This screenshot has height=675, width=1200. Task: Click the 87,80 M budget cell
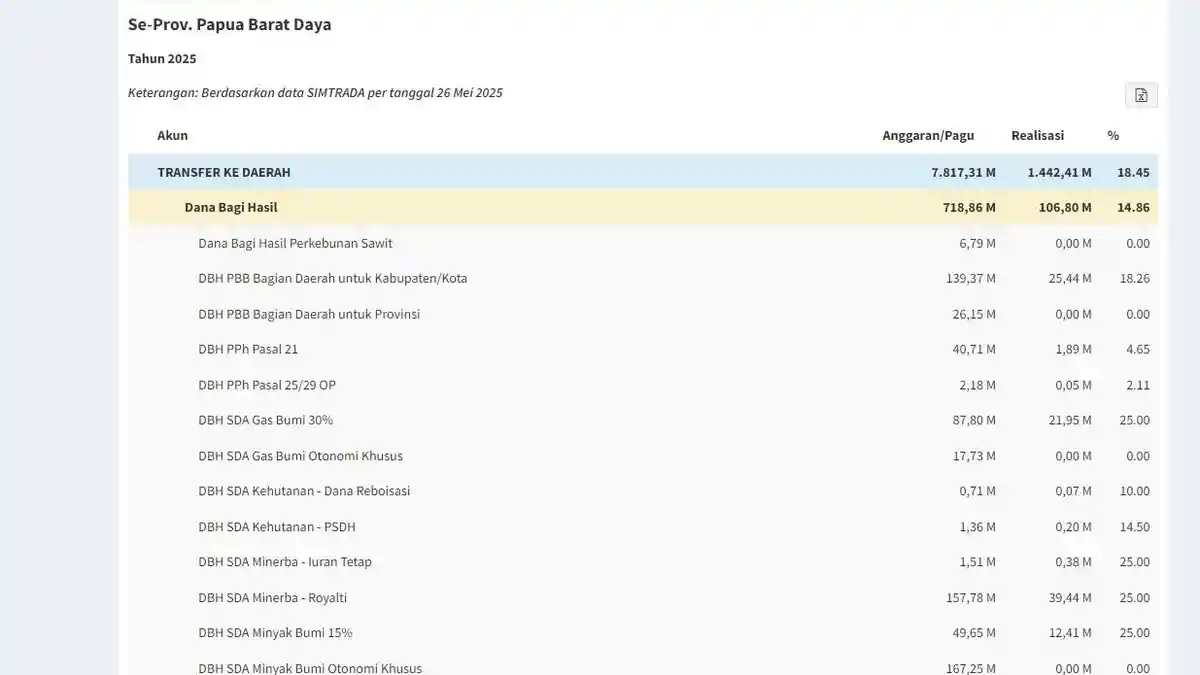974,420
